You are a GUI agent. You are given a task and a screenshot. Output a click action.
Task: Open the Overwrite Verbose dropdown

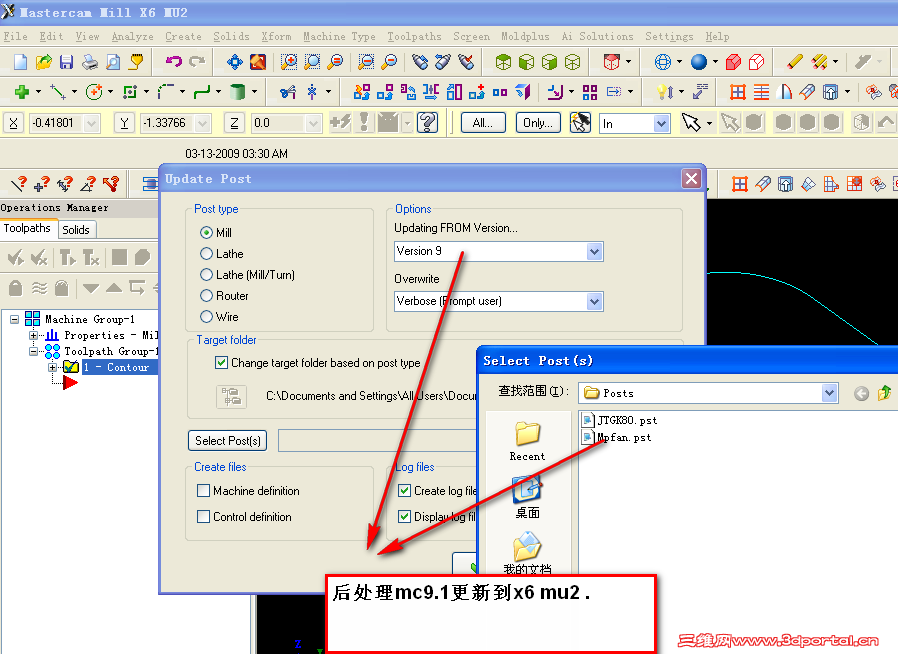pos(594,301)
